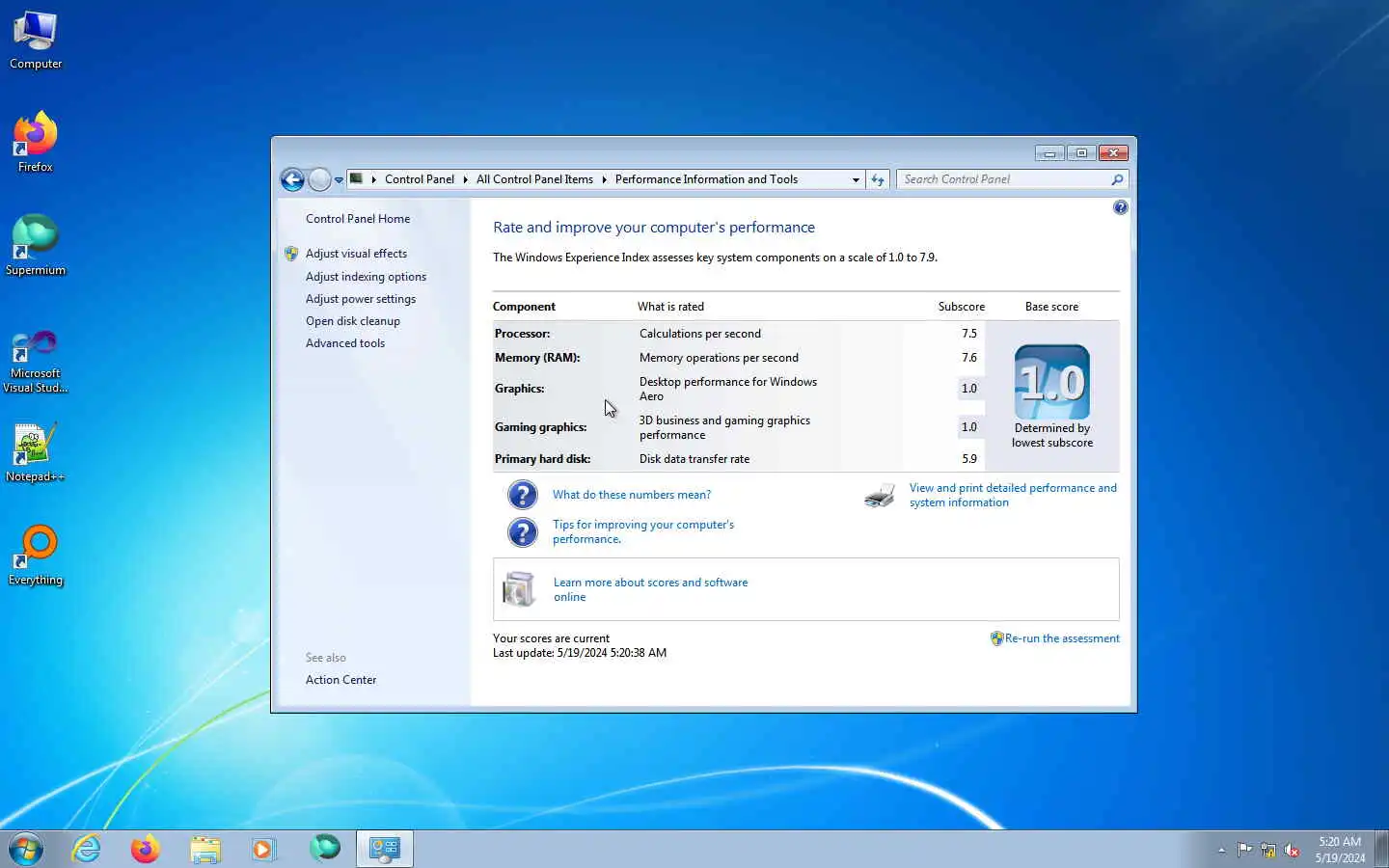Click question icon beside What do these numbers mean
1389x868 pixels.
(x=522, y=495)
